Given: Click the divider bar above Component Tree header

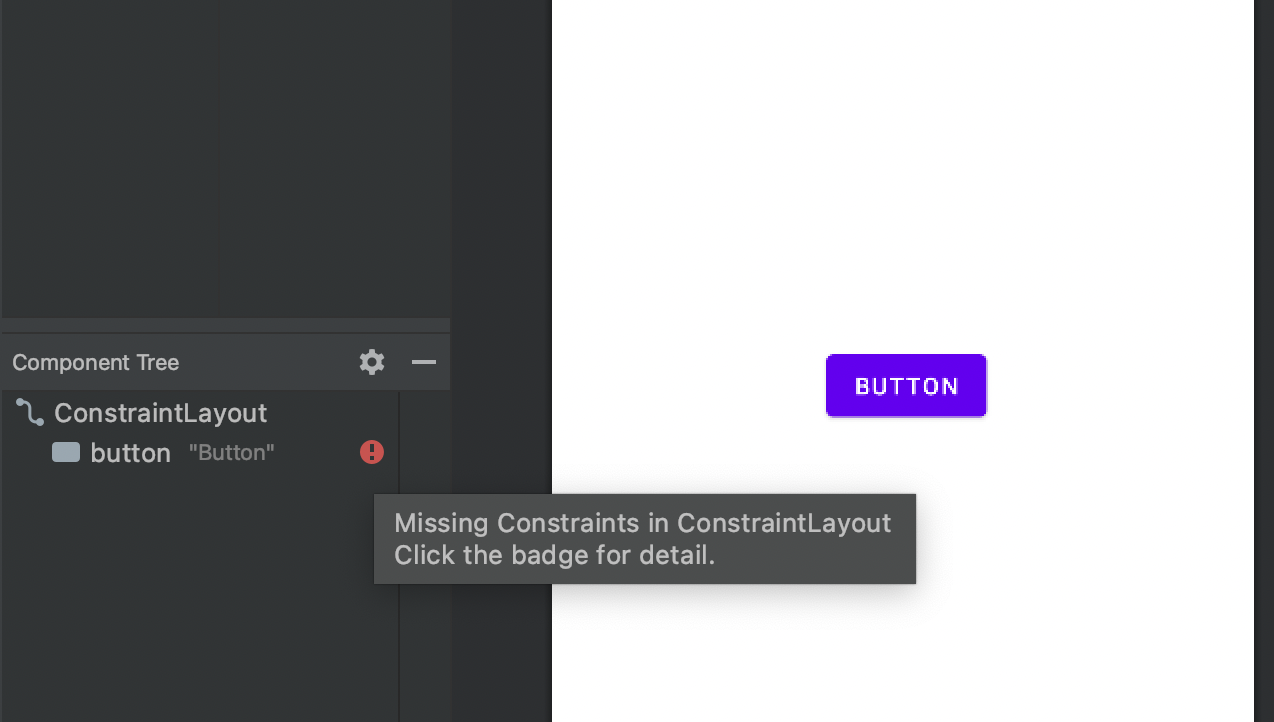Looking at the screenshot, I should (225, 326).
